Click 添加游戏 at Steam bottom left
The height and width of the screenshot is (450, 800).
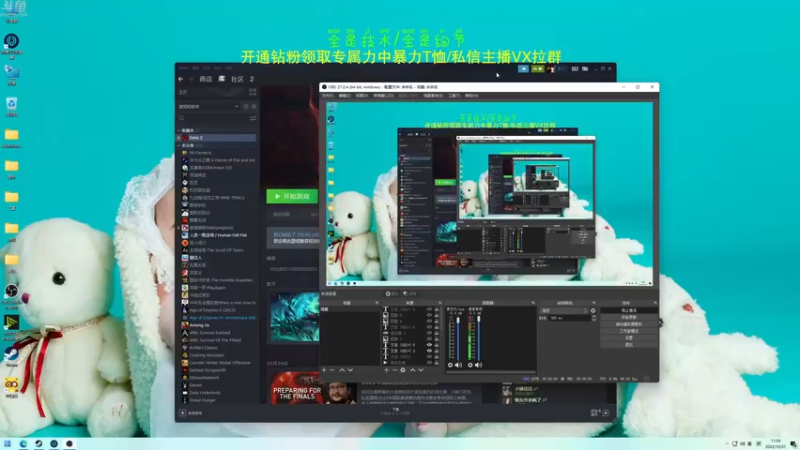pyautogui.click(x=191, y=413)
